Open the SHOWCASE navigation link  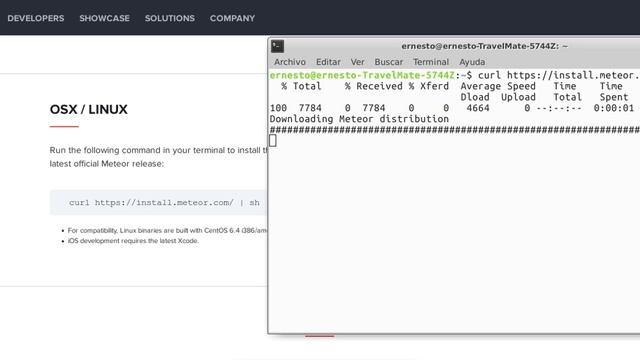(104, 18)
